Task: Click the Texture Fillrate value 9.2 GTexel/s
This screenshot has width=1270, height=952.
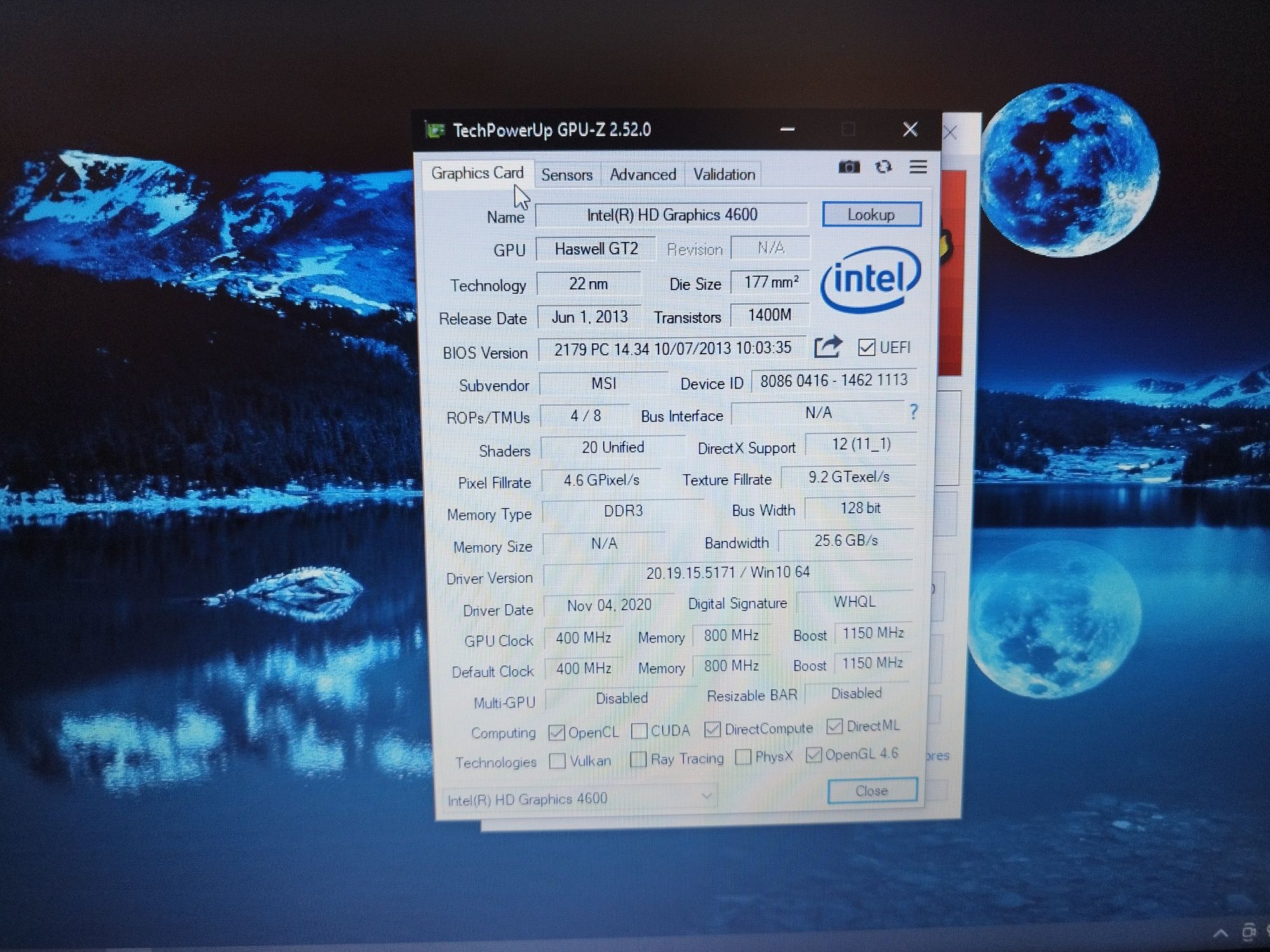Action: (848, 477)
